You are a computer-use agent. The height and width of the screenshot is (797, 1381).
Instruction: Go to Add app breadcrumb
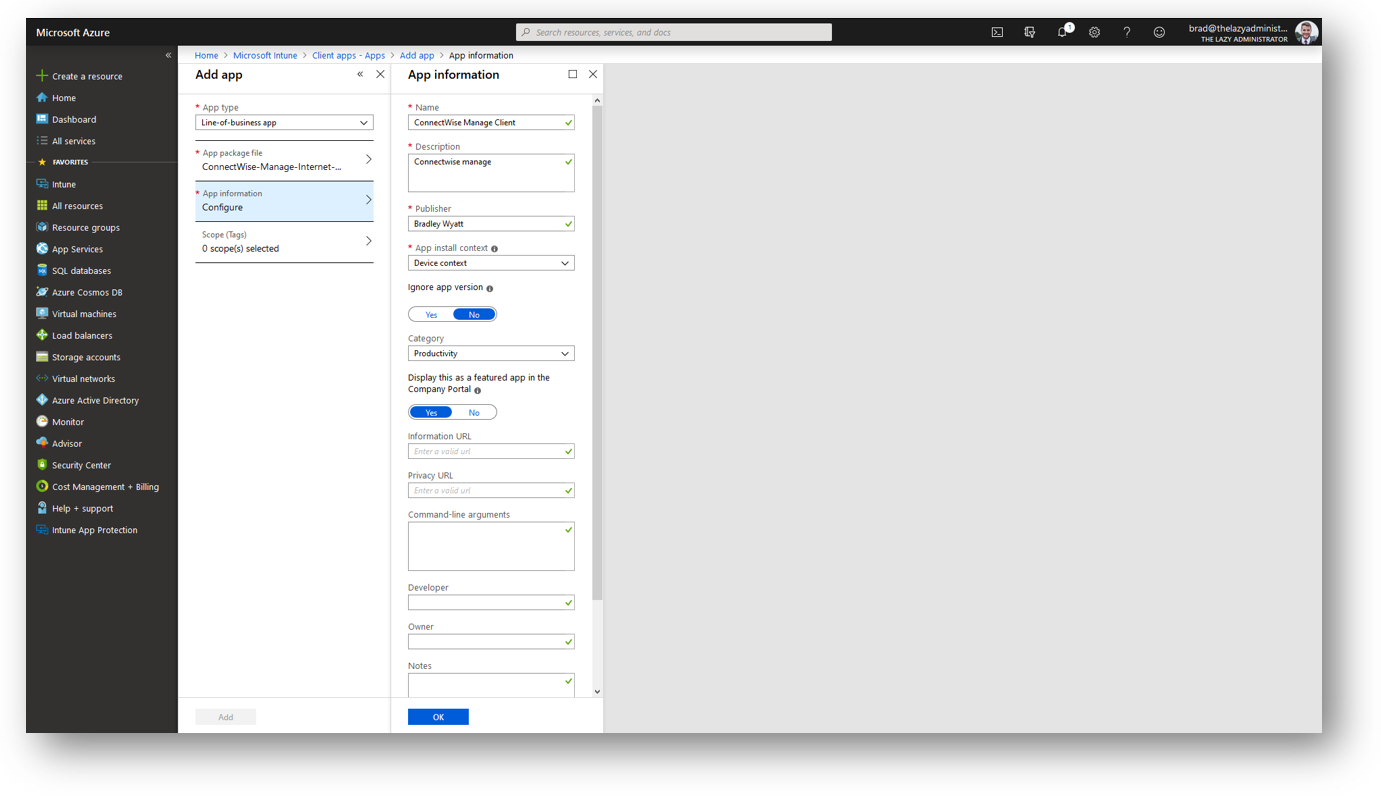tap(417, 55)
